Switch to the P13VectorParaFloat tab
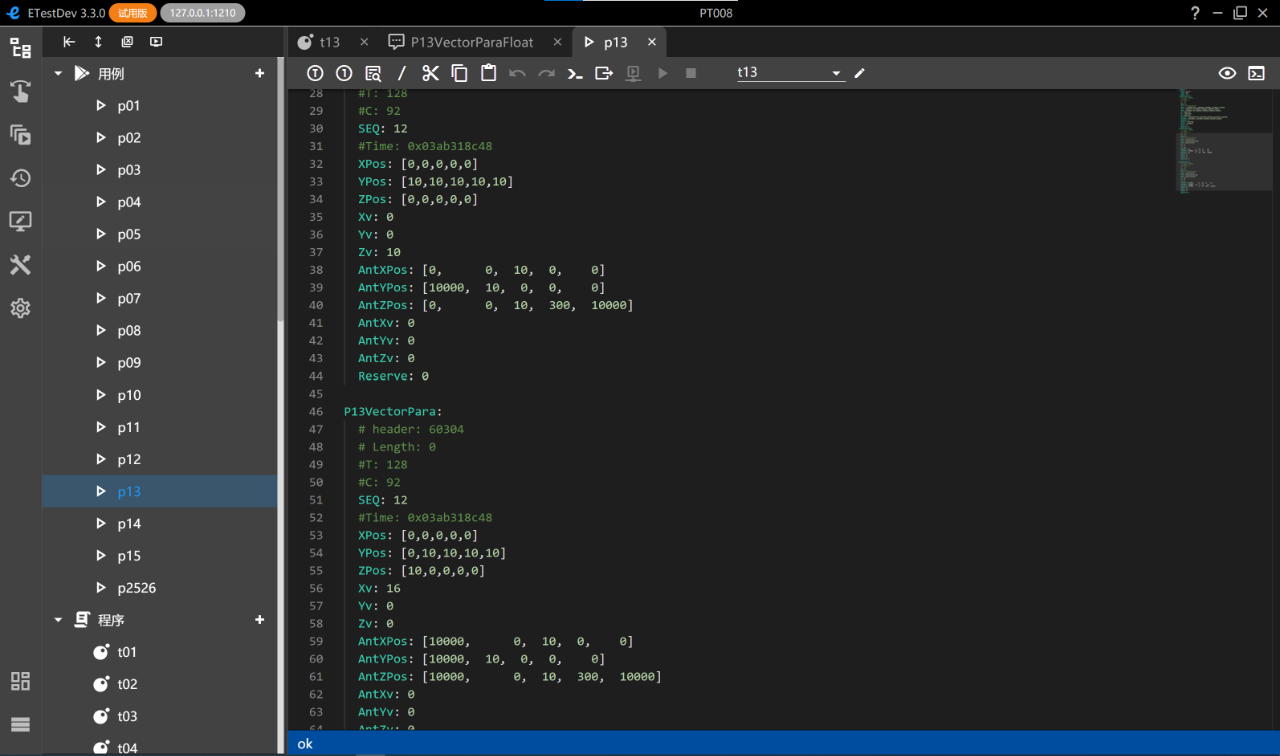This screenshot has width=1280, height=756. coord(462,42)
